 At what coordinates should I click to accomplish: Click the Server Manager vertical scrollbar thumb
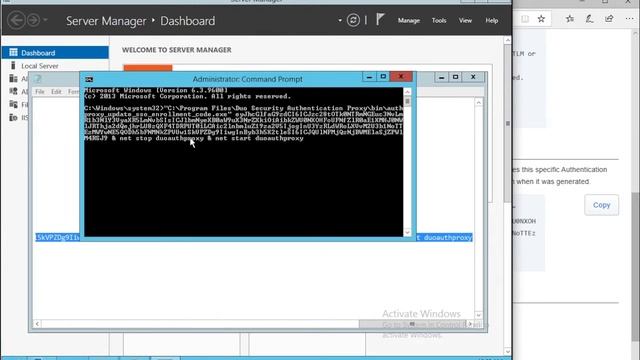coord(507,124)
